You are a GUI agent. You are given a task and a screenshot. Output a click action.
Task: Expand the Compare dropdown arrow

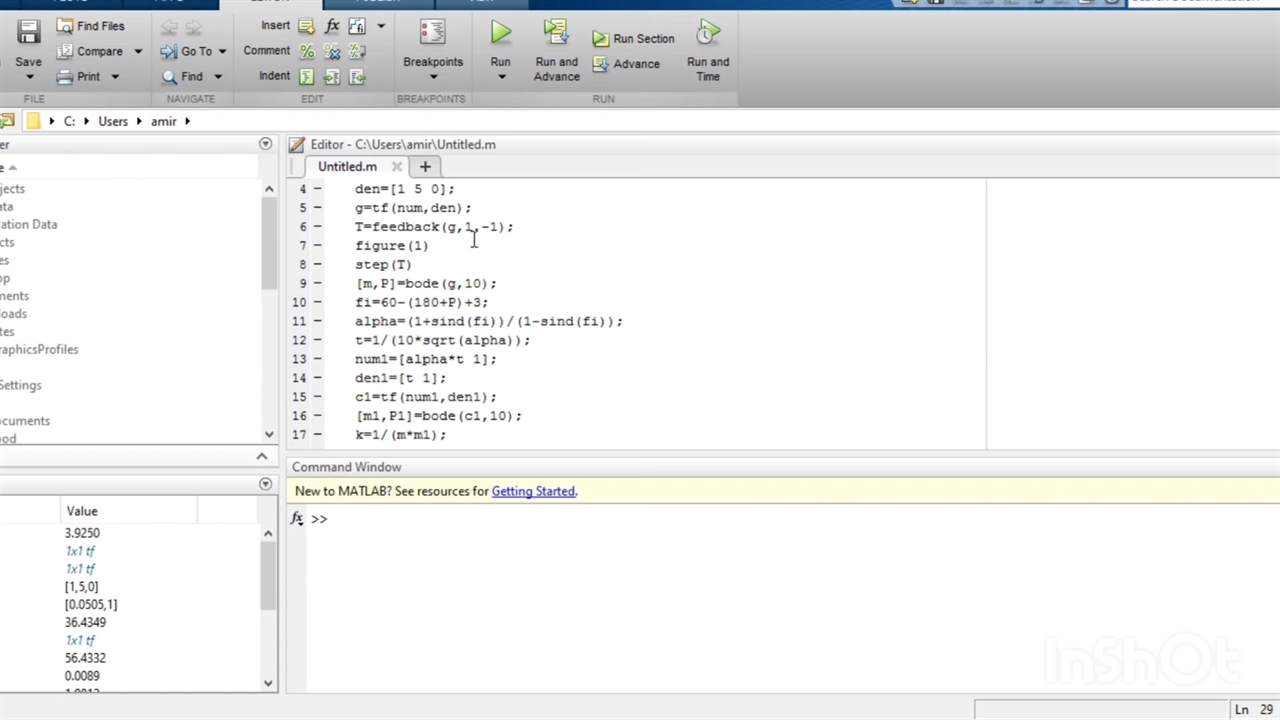pos(138,52)
